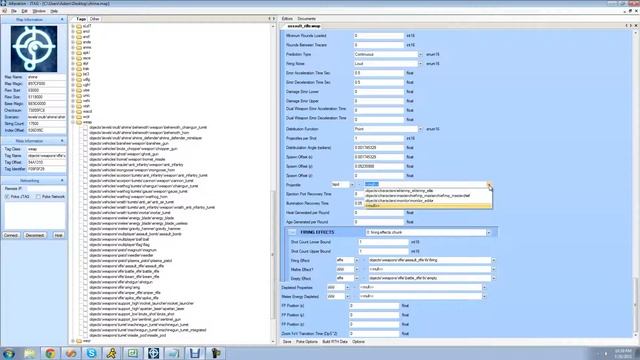Click the blue floppy-style taskbar icon
Viewport: 640px width, 360px height.
point(195,353)
